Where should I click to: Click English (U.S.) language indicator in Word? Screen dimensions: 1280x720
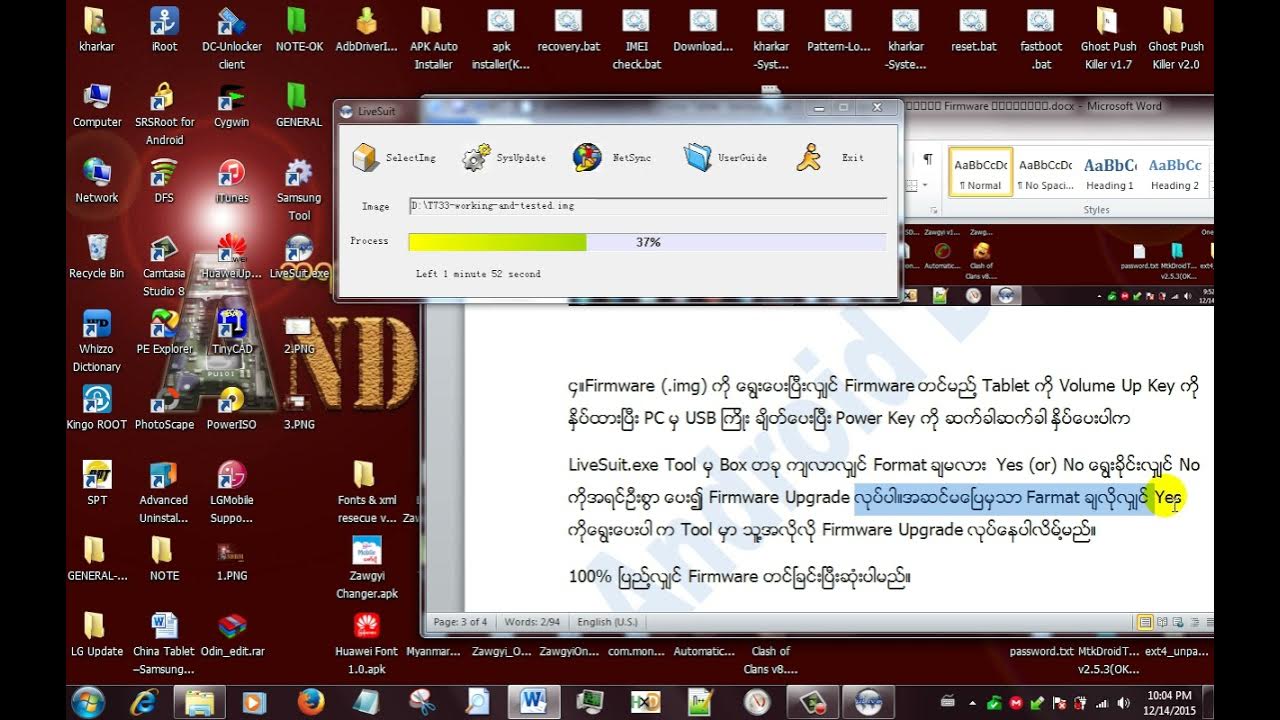(607, 622)
